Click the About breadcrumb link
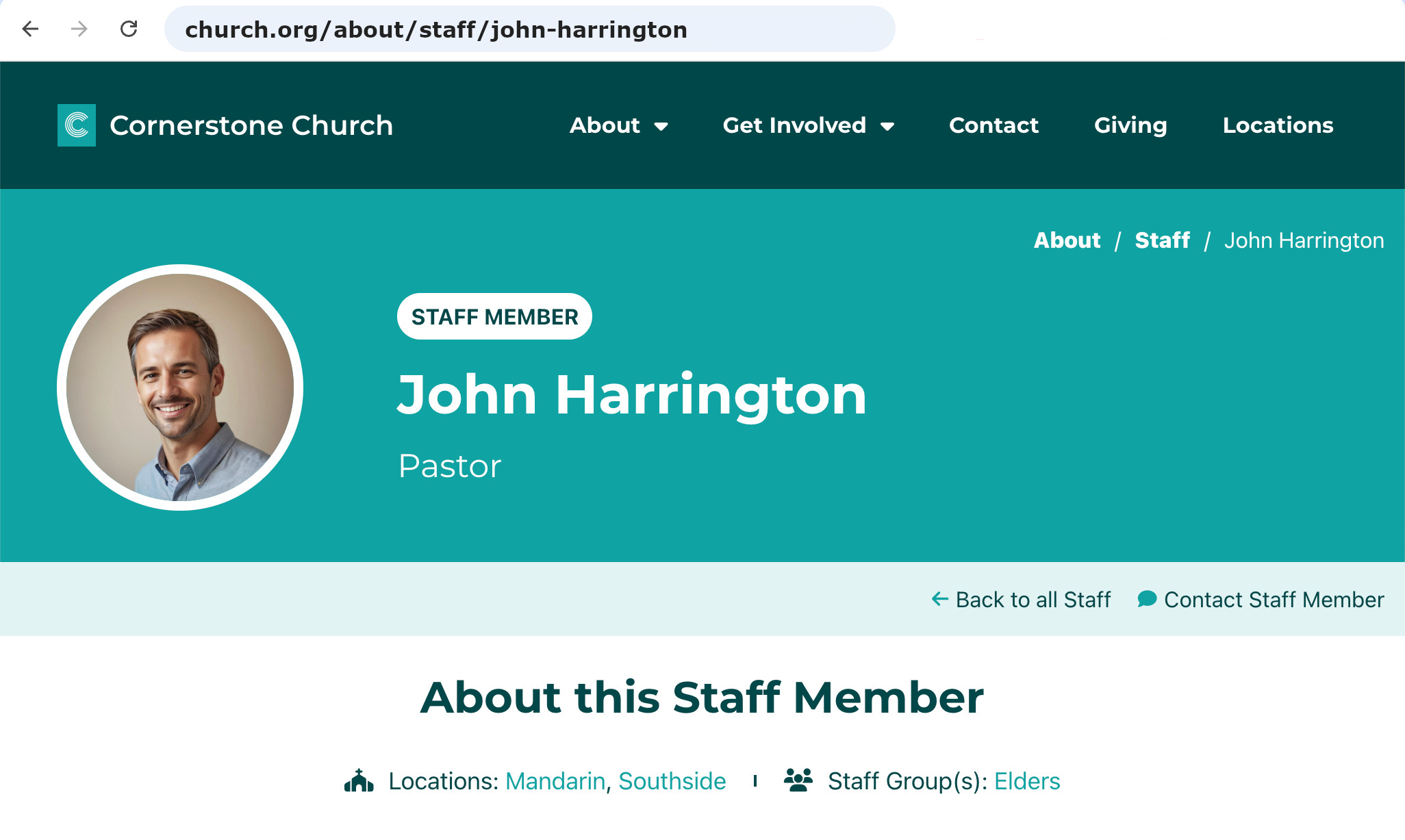This screenshot has height=840, width=1405. [1067, 240]
